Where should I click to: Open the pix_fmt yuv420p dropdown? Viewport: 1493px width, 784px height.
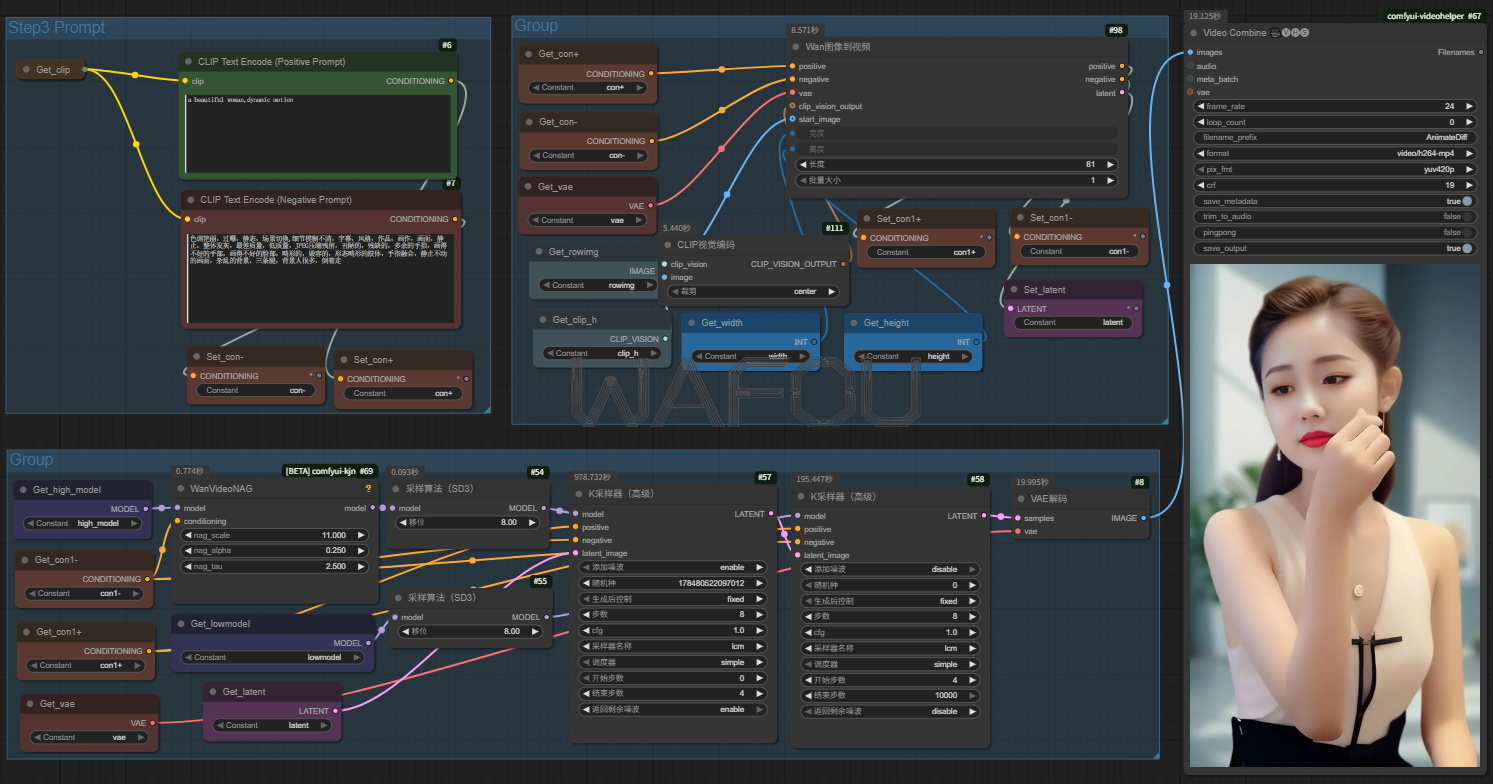tap(1335, 170)
